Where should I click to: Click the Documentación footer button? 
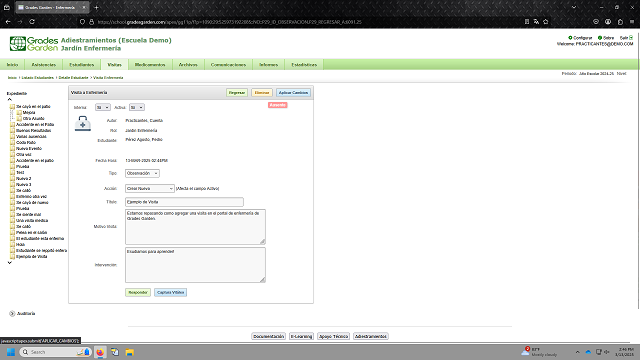tap(268, 336)
